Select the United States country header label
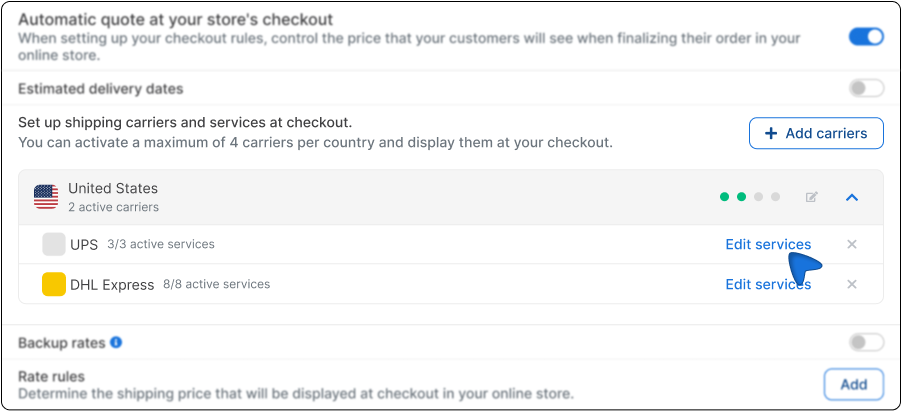This screenshot has height=411, width=902. (113, 188)
